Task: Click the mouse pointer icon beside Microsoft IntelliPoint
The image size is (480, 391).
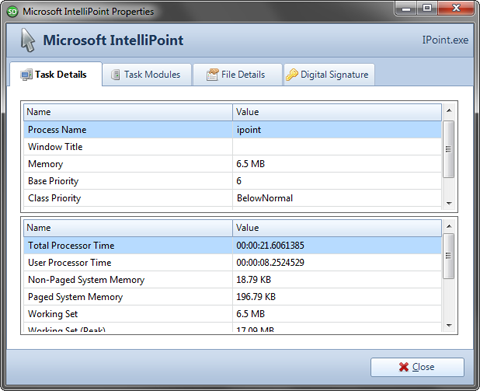Action: coord(28,40)
